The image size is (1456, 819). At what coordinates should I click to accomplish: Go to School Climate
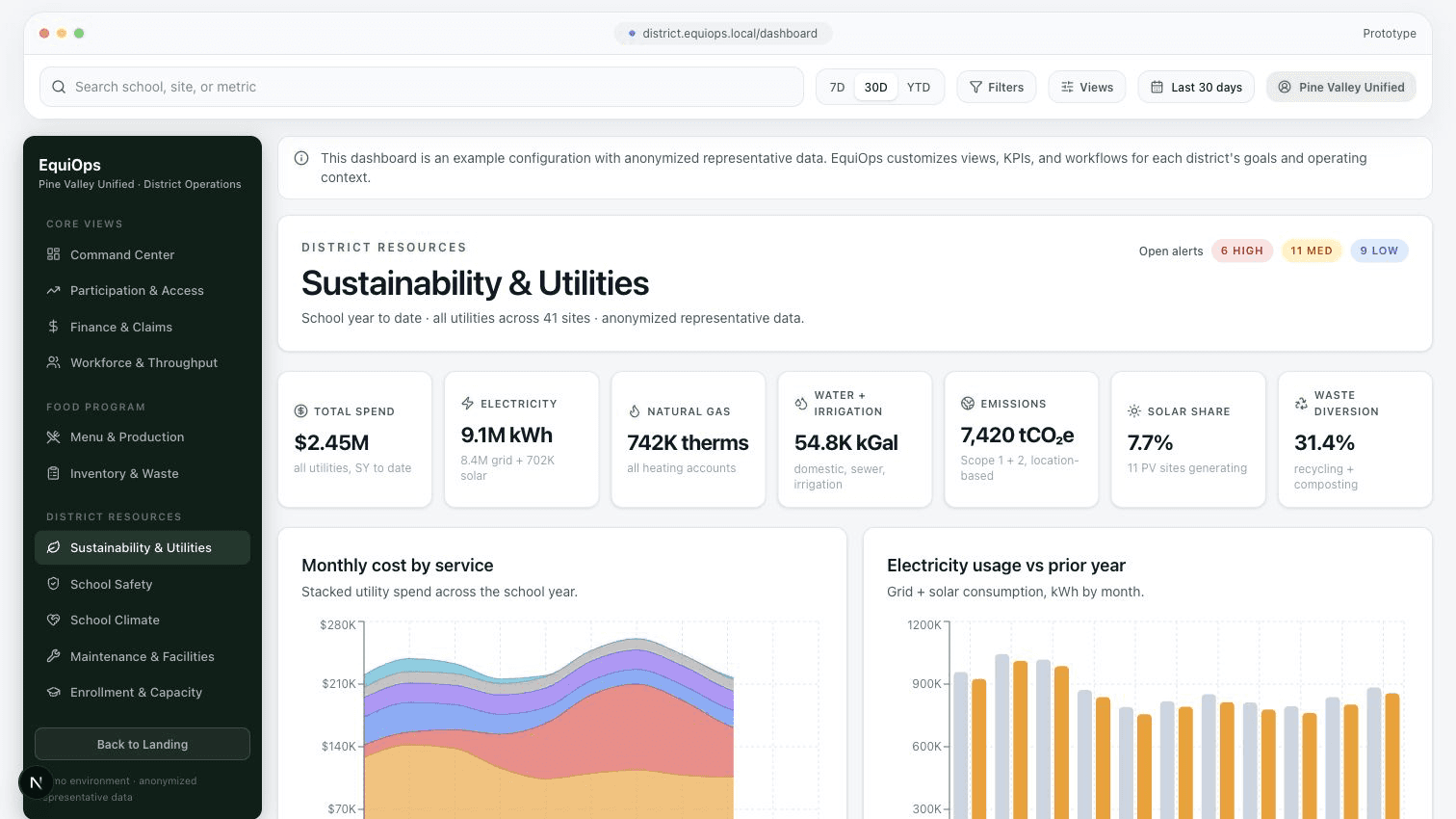point(143,620)
